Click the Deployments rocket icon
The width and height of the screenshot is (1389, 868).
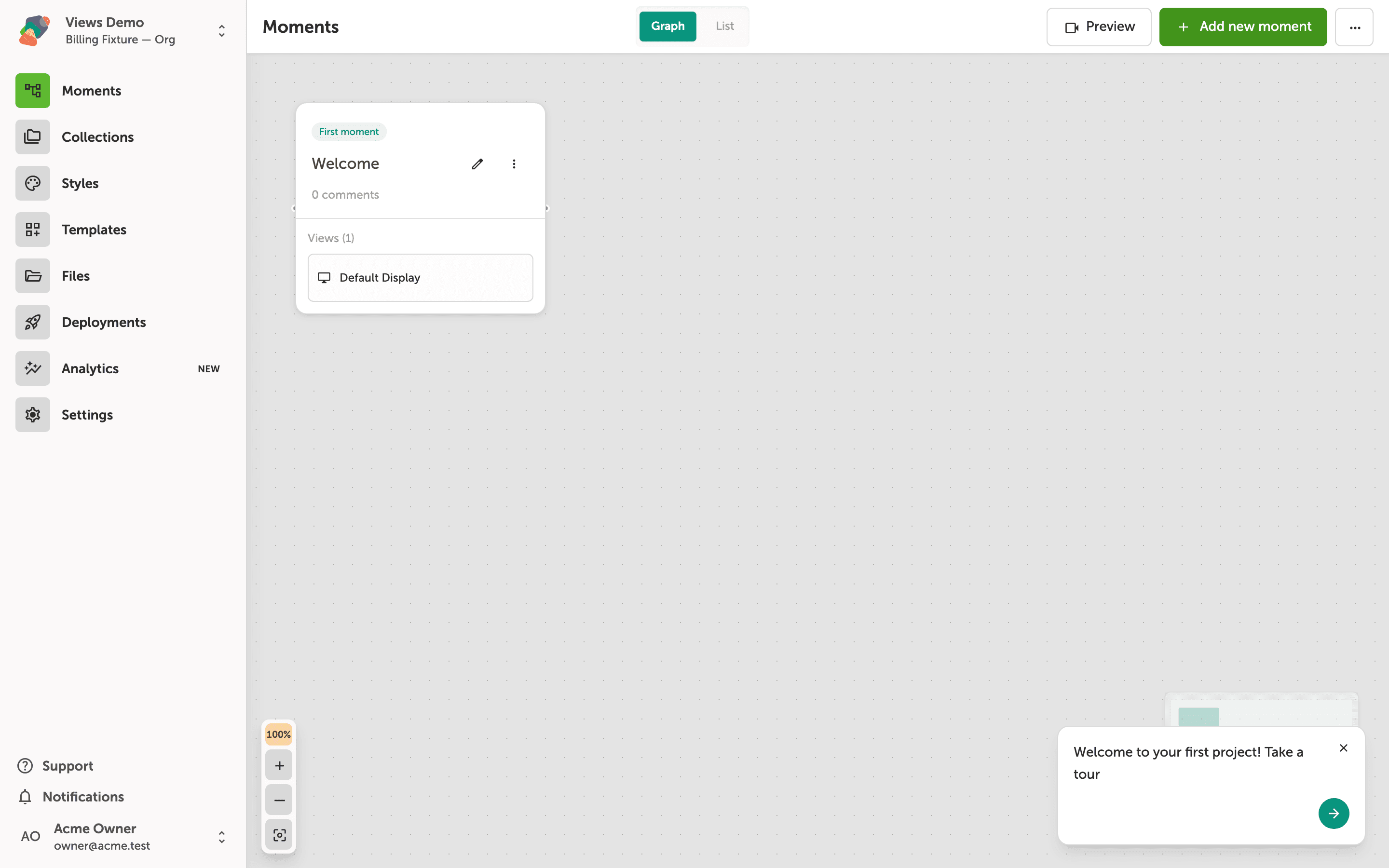click(x=33, y=322)
